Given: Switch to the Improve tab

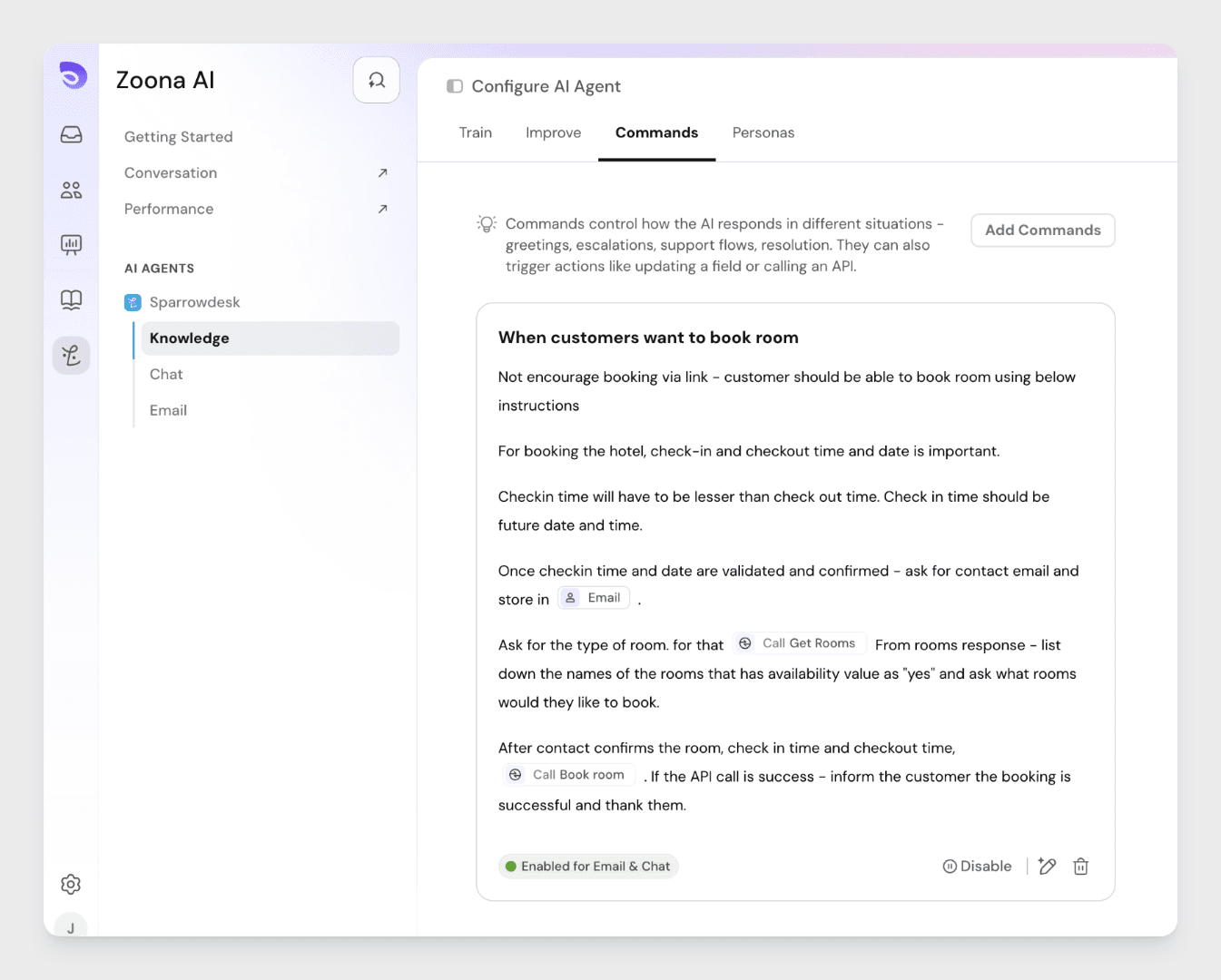Looking at the screenshot, I should [553, 132].
